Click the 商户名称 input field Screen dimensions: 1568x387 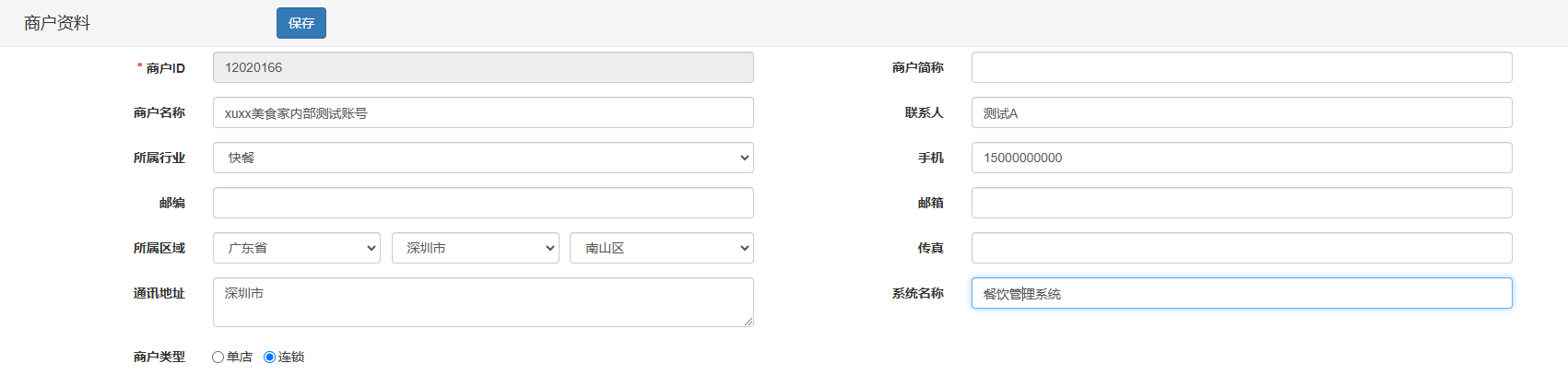482,112
